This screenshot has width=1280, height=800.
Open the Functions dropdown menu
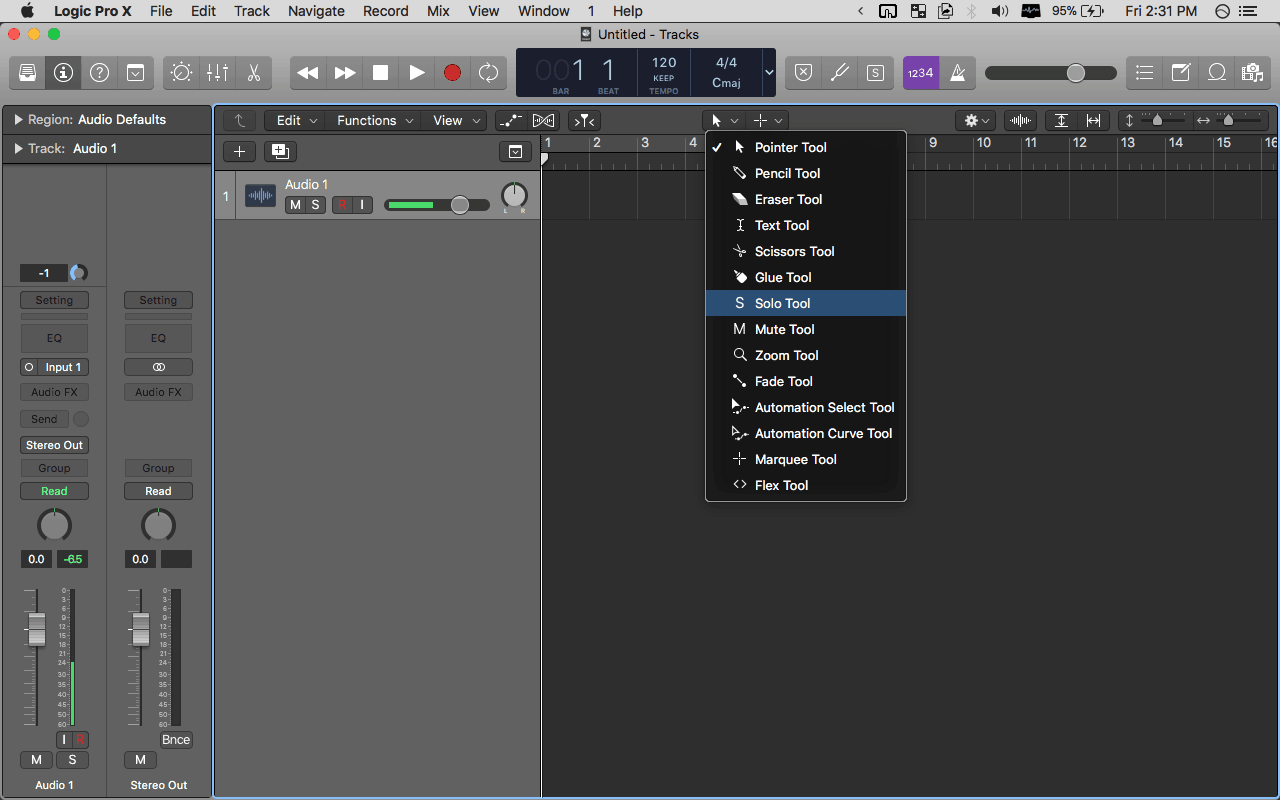pos(375,120)
